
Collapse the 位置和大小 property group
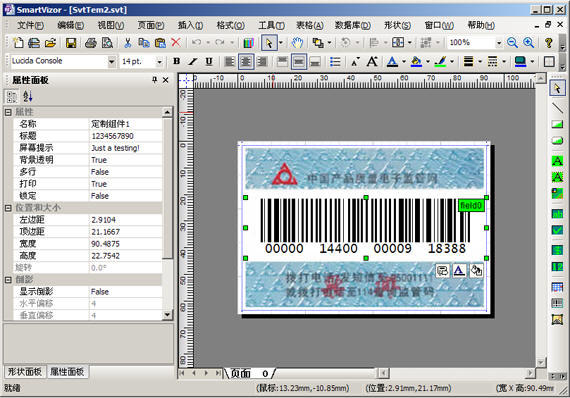[x=8, y=208]
